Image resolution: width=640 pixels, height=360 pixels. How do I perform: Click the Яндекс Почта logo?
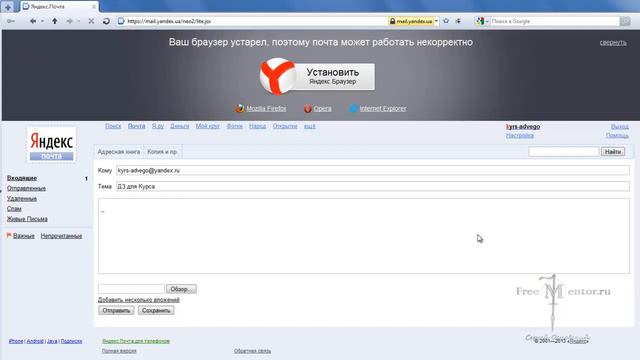pos(51,145)
